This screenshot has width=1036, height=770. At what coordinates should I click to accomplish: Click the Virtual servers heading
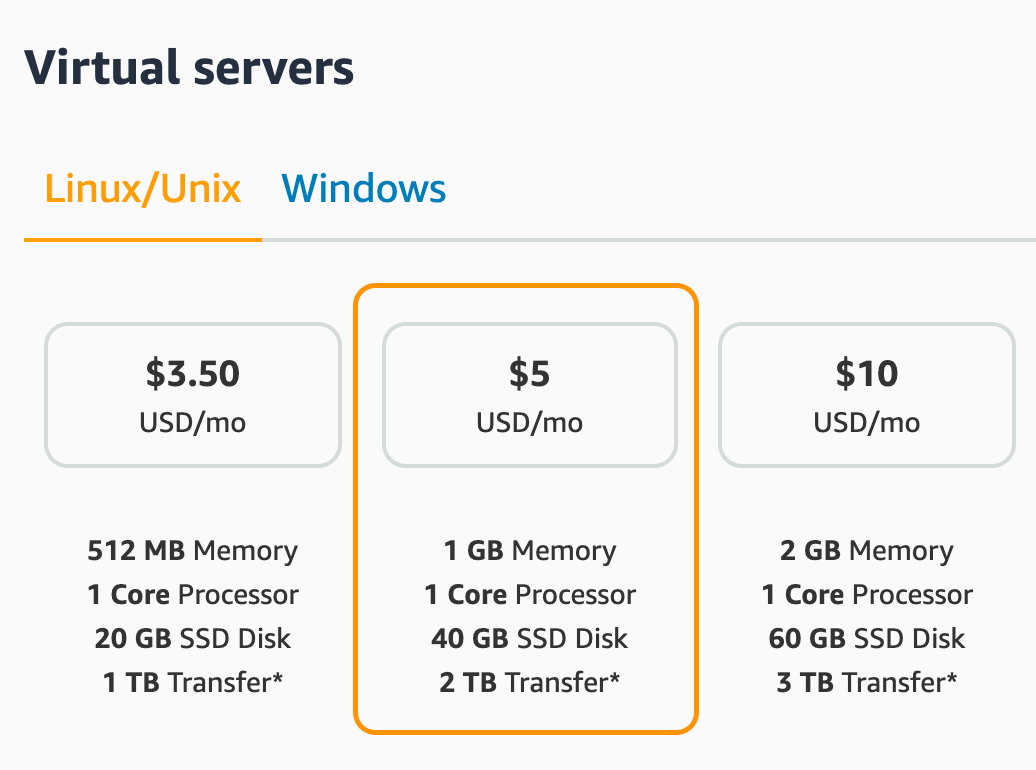point(189,68)
